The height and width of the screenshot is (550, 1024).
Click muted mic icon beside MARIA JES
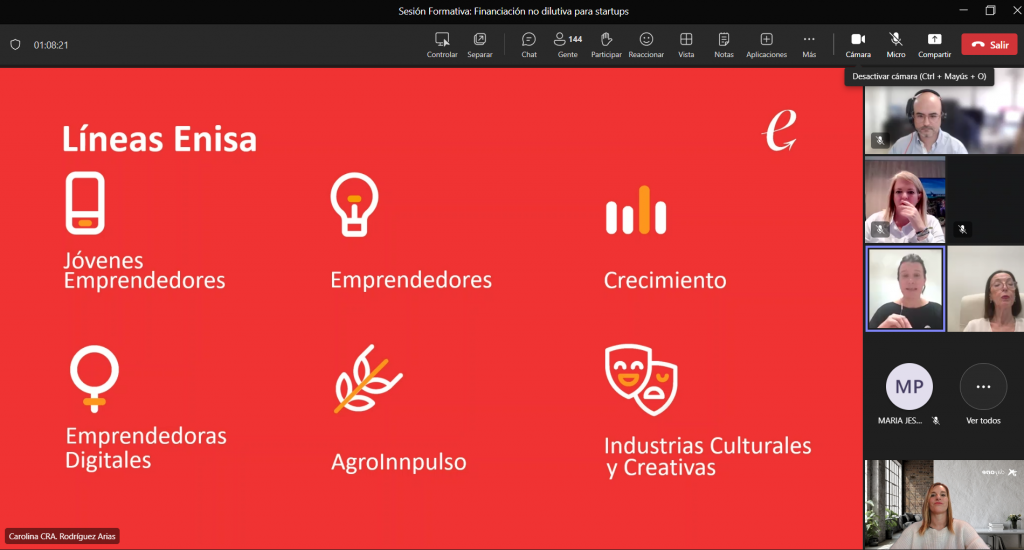coord(936,421)
